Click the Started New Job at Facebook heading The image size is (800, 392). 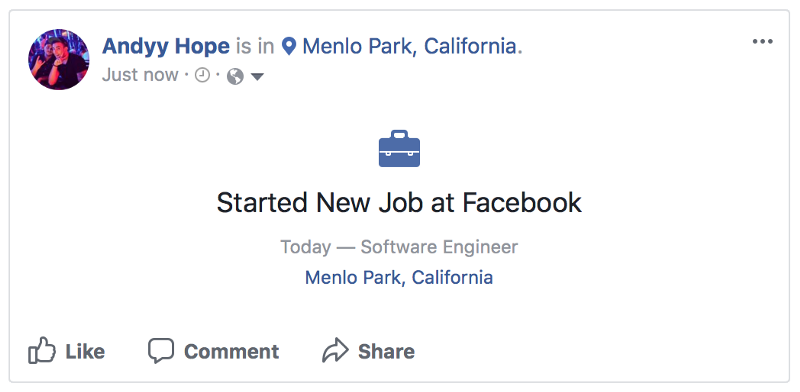coord(399,203)
